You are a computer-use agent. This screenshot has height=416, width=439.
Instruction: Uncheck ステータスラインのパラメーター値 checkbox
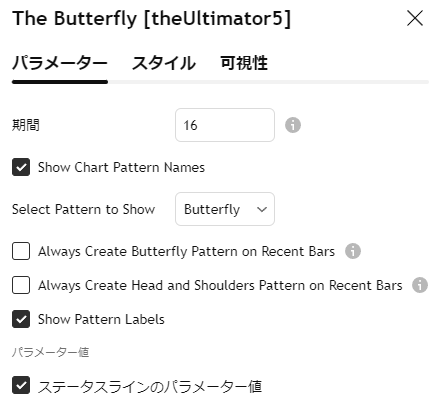tap(21, 386)
